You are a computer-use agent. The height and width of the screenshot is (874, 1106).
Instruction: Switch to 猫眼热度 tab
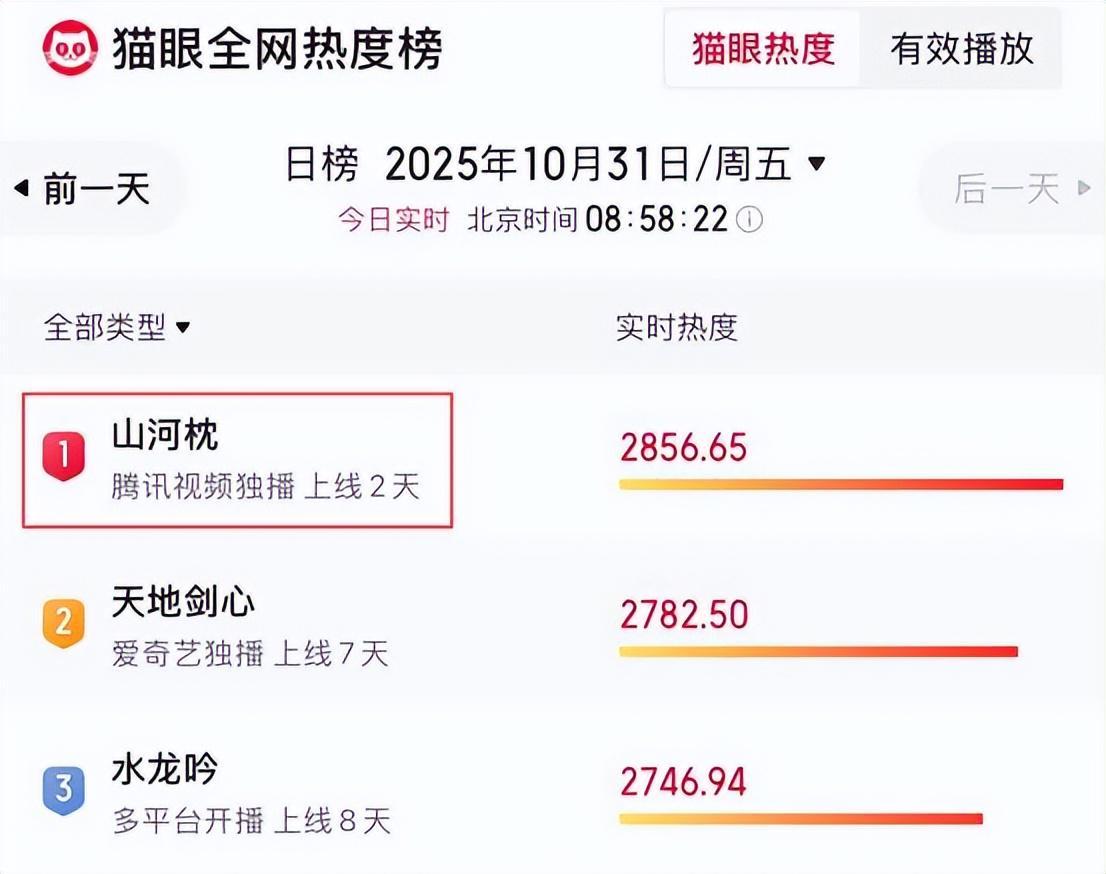tap(763, 49)
